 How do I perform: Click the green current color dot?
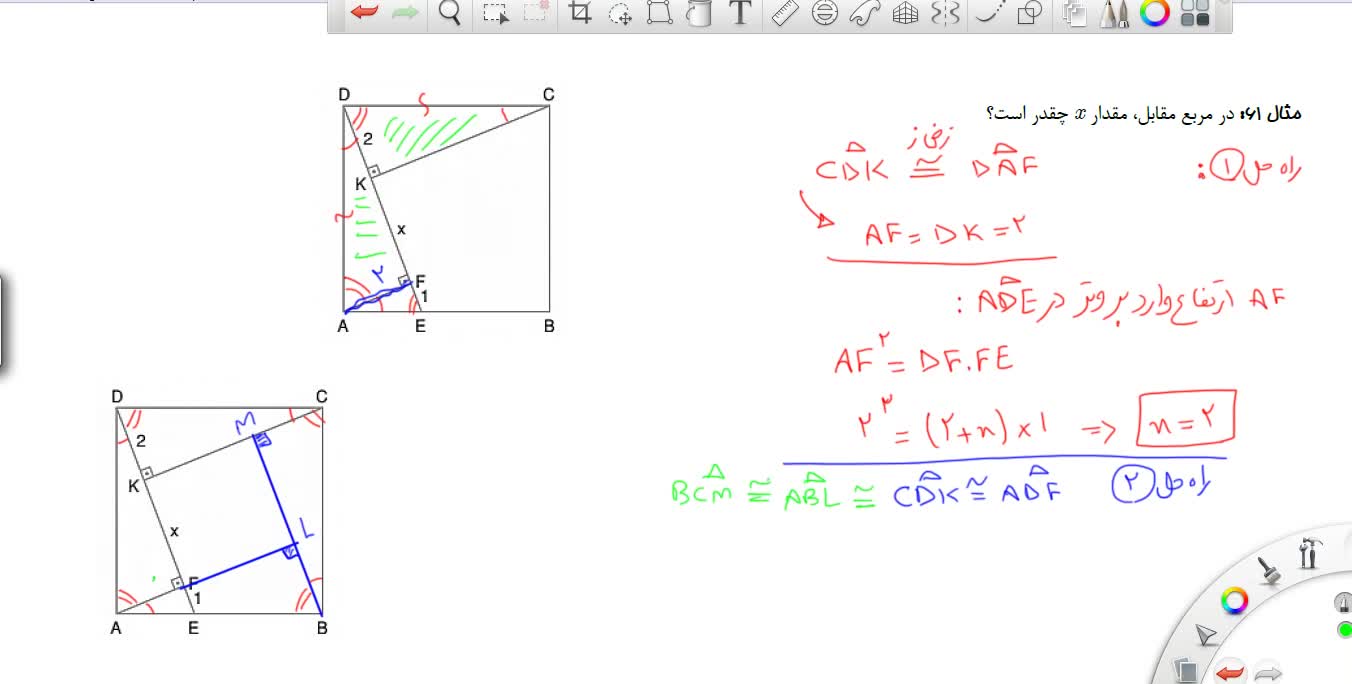[1344, 629]
